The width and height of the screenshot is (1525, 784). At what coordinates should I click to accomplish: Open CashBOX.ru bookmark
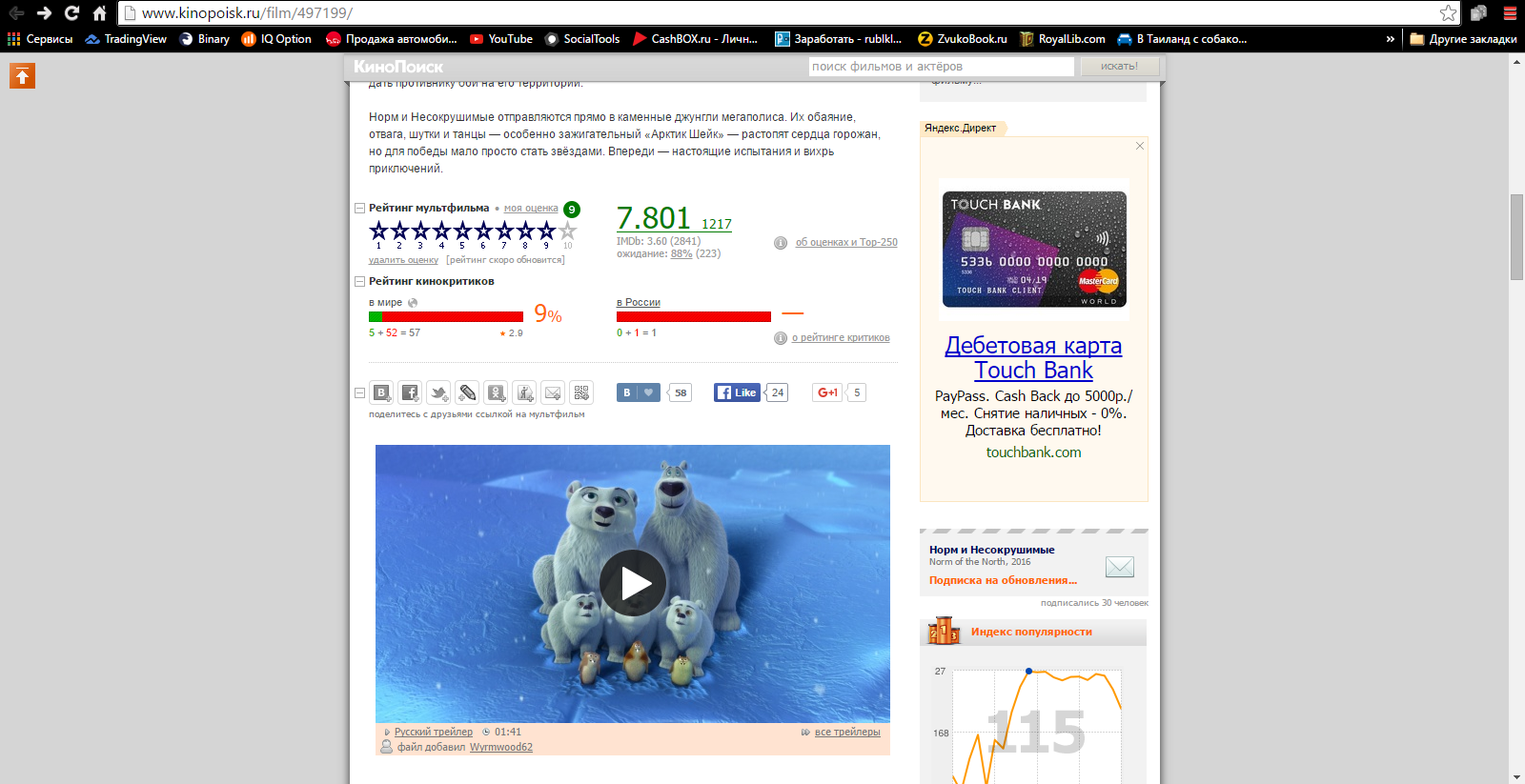[x=695, y=39]
